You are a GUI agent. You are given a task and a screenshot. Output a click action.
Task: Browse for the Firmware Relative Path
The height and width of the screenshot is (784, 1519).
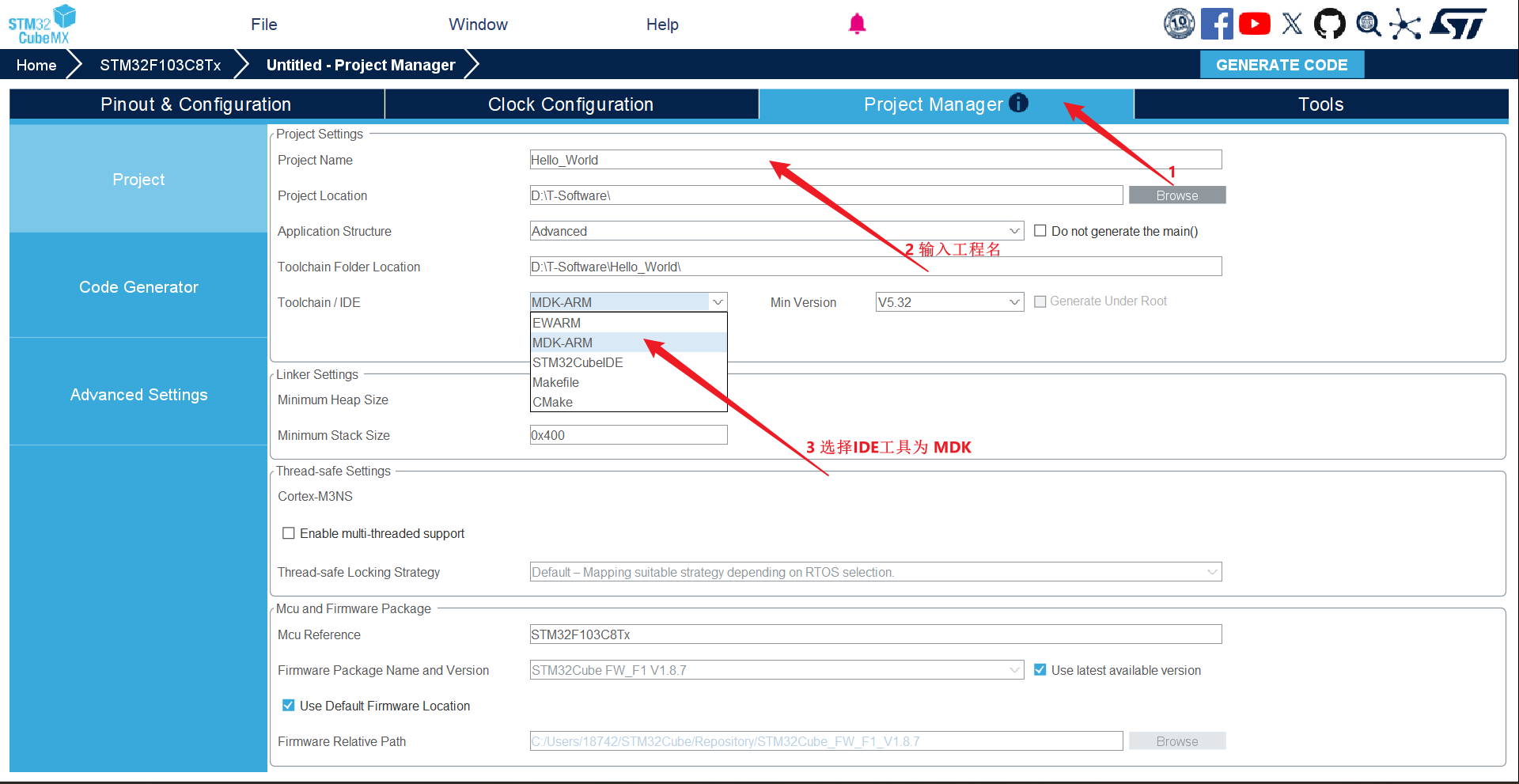click(1177, 741)
